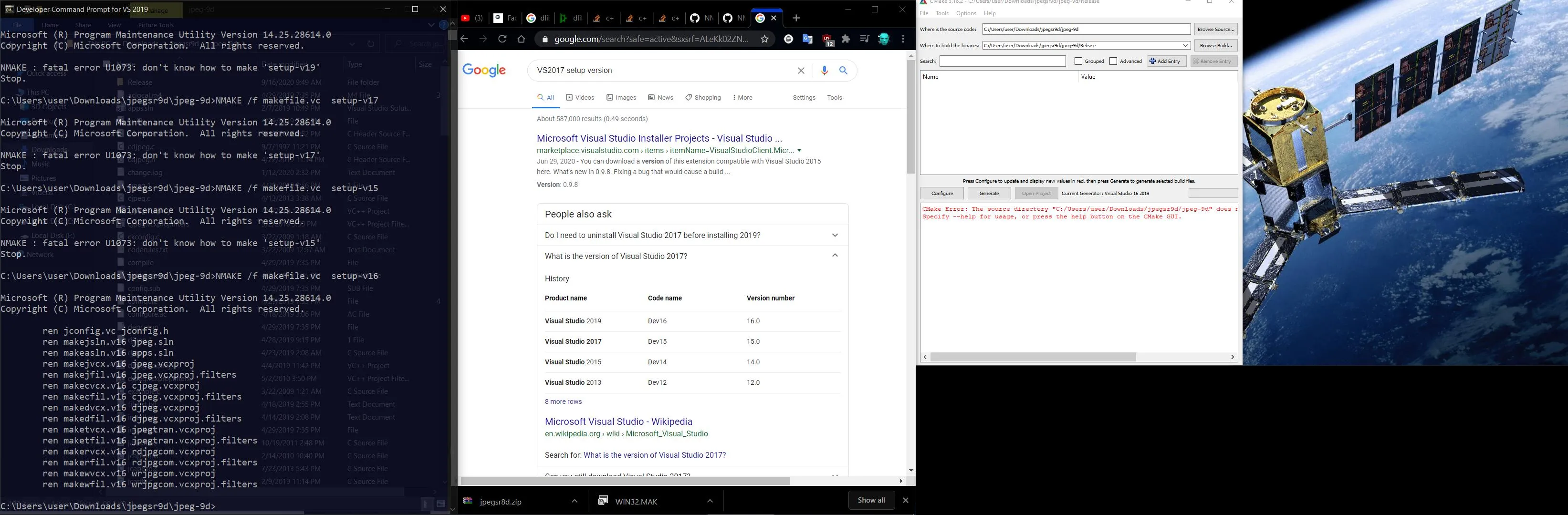Open the build binaries path dropdown
1568x515 pixels.
1185,46
